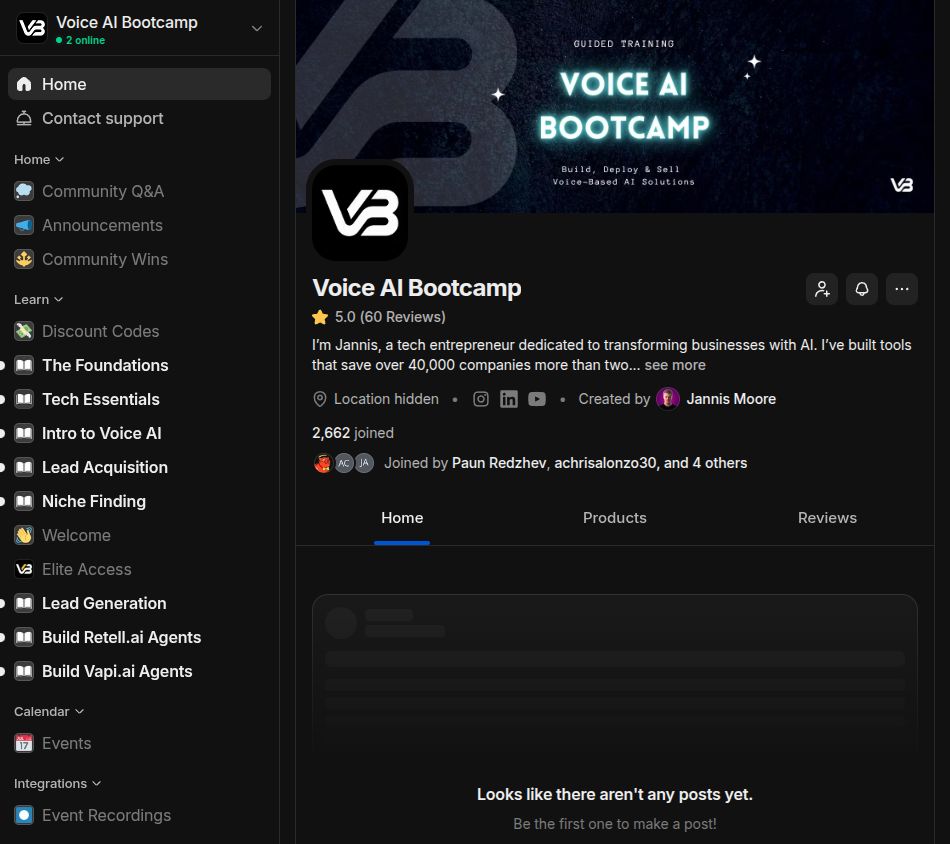Open the Events calendar
The width and height of the screenshot is (950, 844).
pyautogui.click(x=139, y=743)
